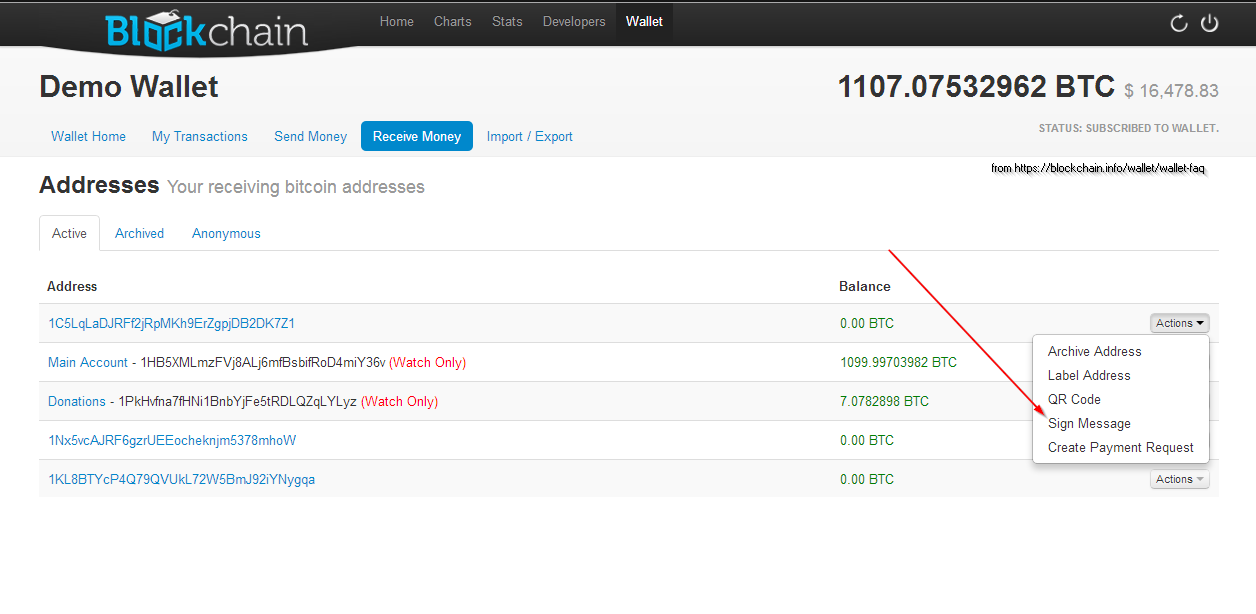Click the 1099.99703982 BTC balance

tap(898, 363)
